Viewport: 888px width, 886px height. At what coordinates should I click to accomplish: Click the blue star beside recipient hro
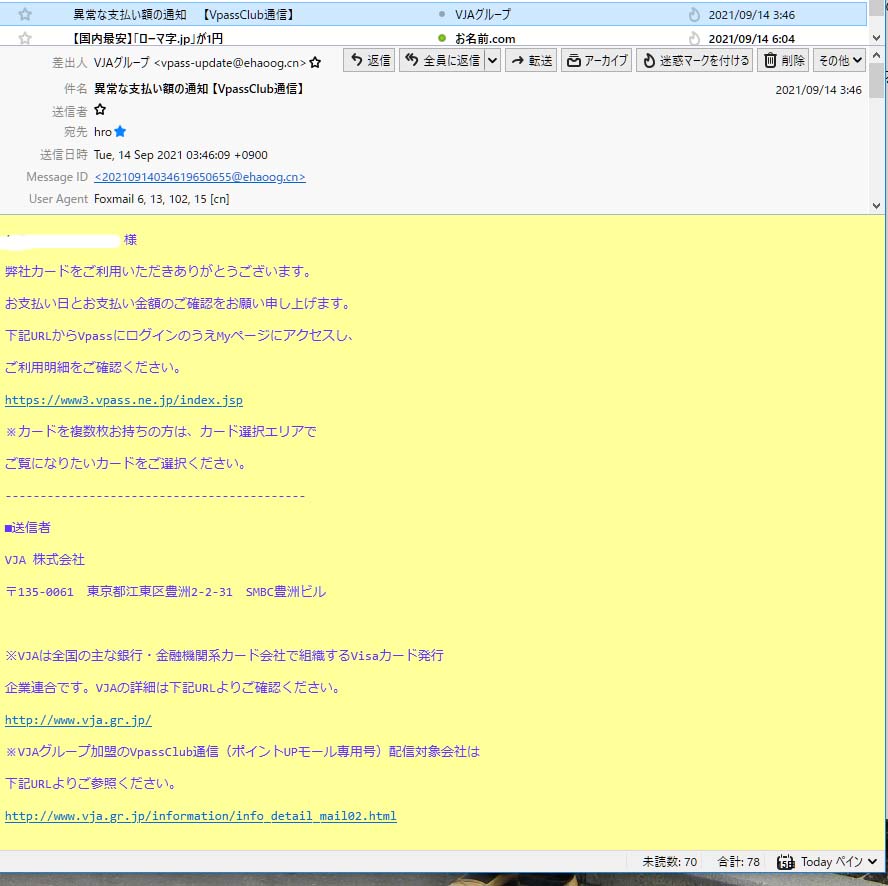(120, 131)
